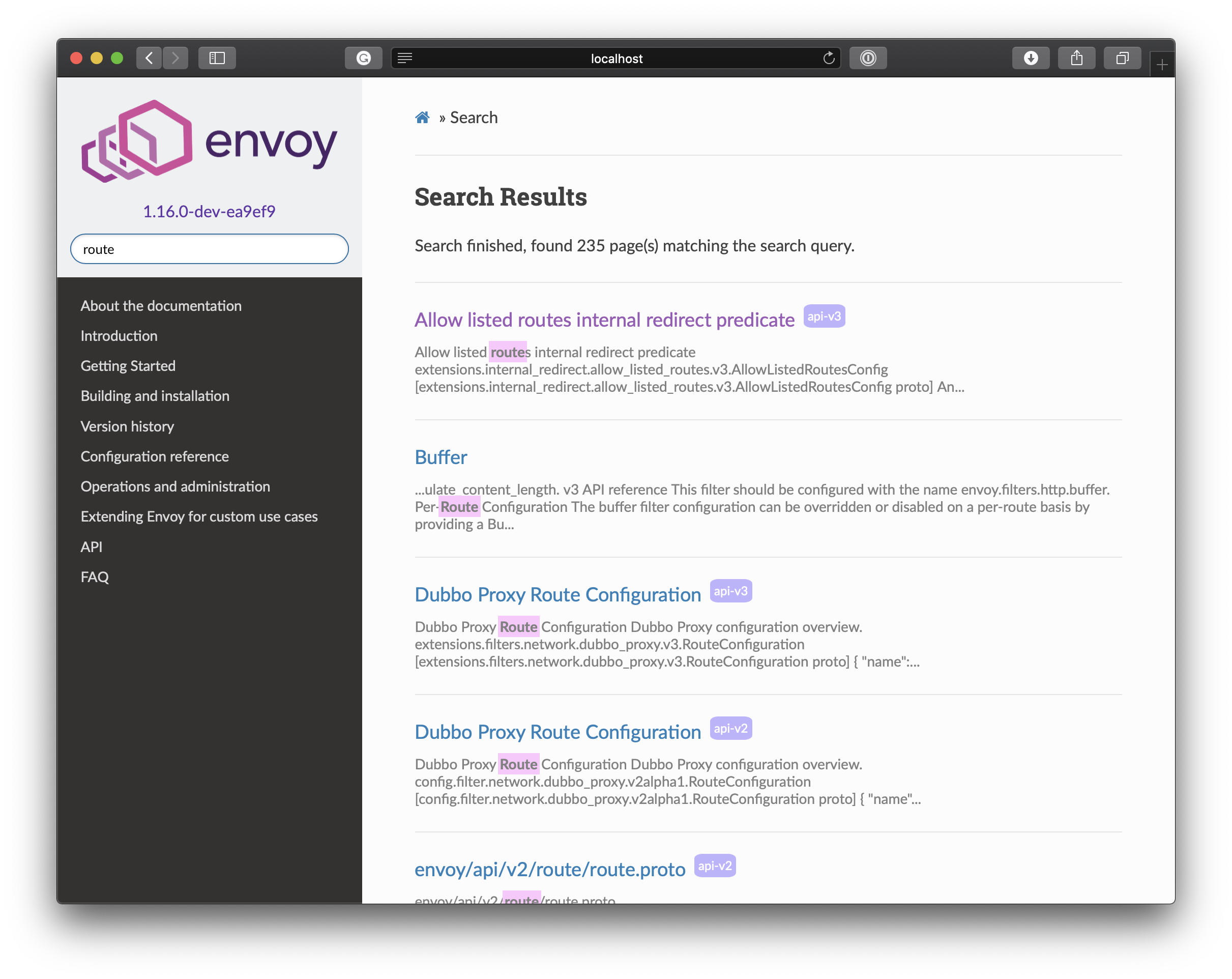Open 'Allow listed routes internal redirect predicate' result
1232x979 pixels.
point(604,320)
